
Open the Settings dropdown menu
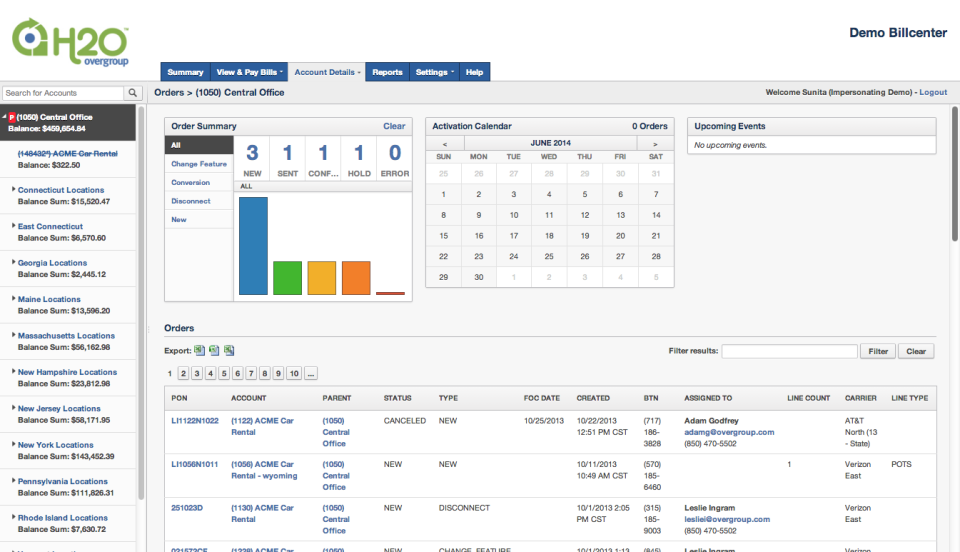pyautogui.click(x=435, y=72)
